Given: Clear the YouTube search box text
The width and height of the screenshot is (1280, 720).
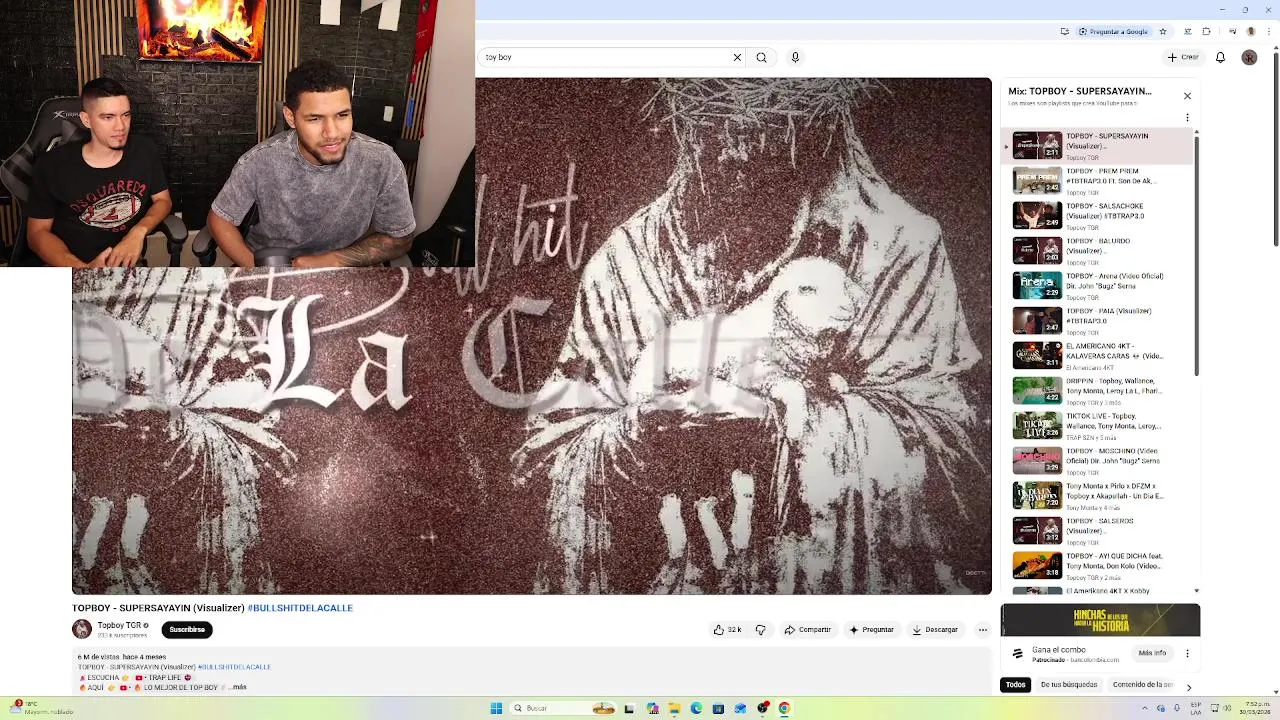Looking at the screenshot, I should 737,57.
